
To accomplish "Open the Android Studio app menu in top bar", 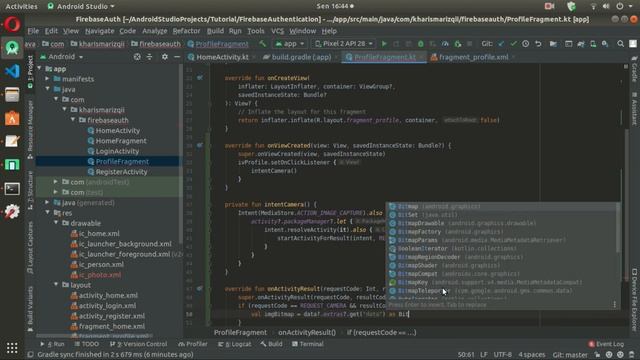I will pos(81,6).
